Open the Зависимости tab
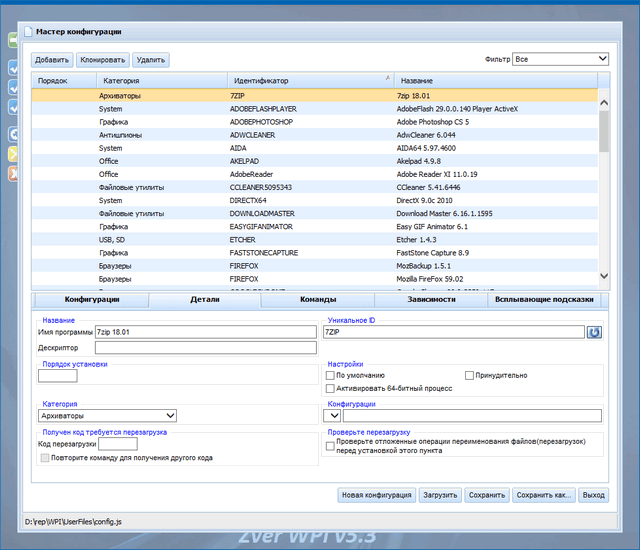The height and width of the screenshot is (550, 640). [x=431, y=299]
